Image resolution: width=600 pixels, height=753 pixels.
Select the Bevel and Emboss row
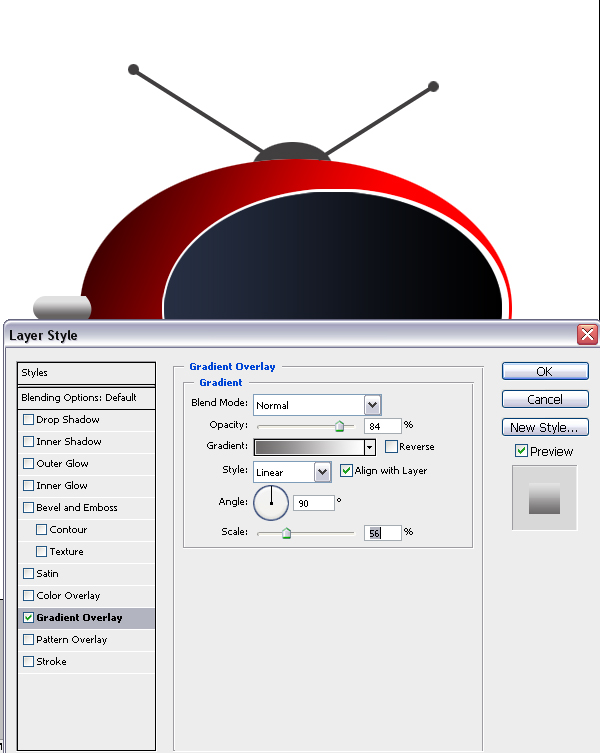coord(77,508)
